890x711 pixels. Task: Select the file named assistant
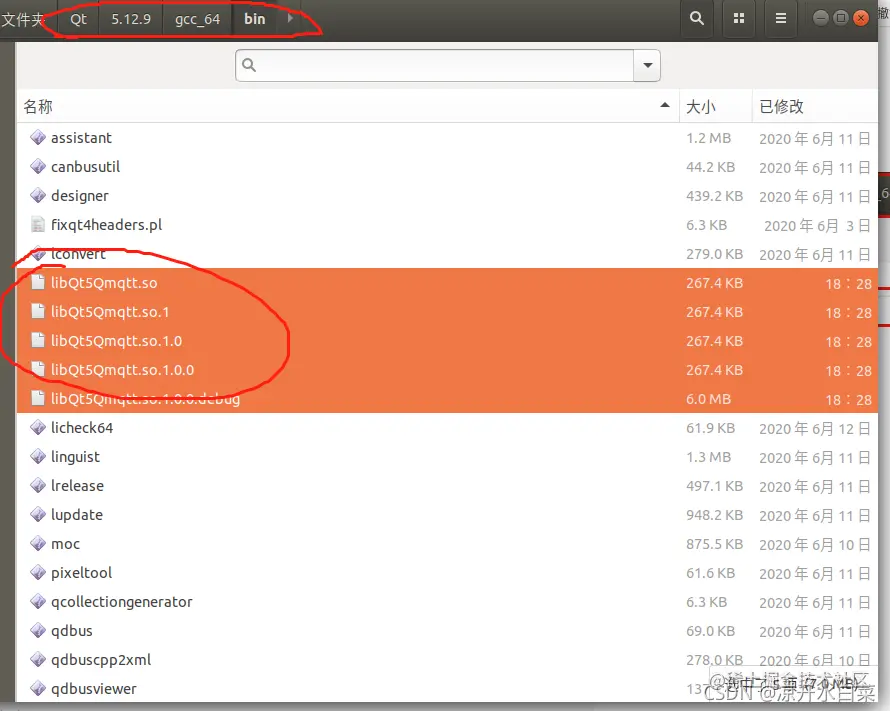[x=447, y=137]
